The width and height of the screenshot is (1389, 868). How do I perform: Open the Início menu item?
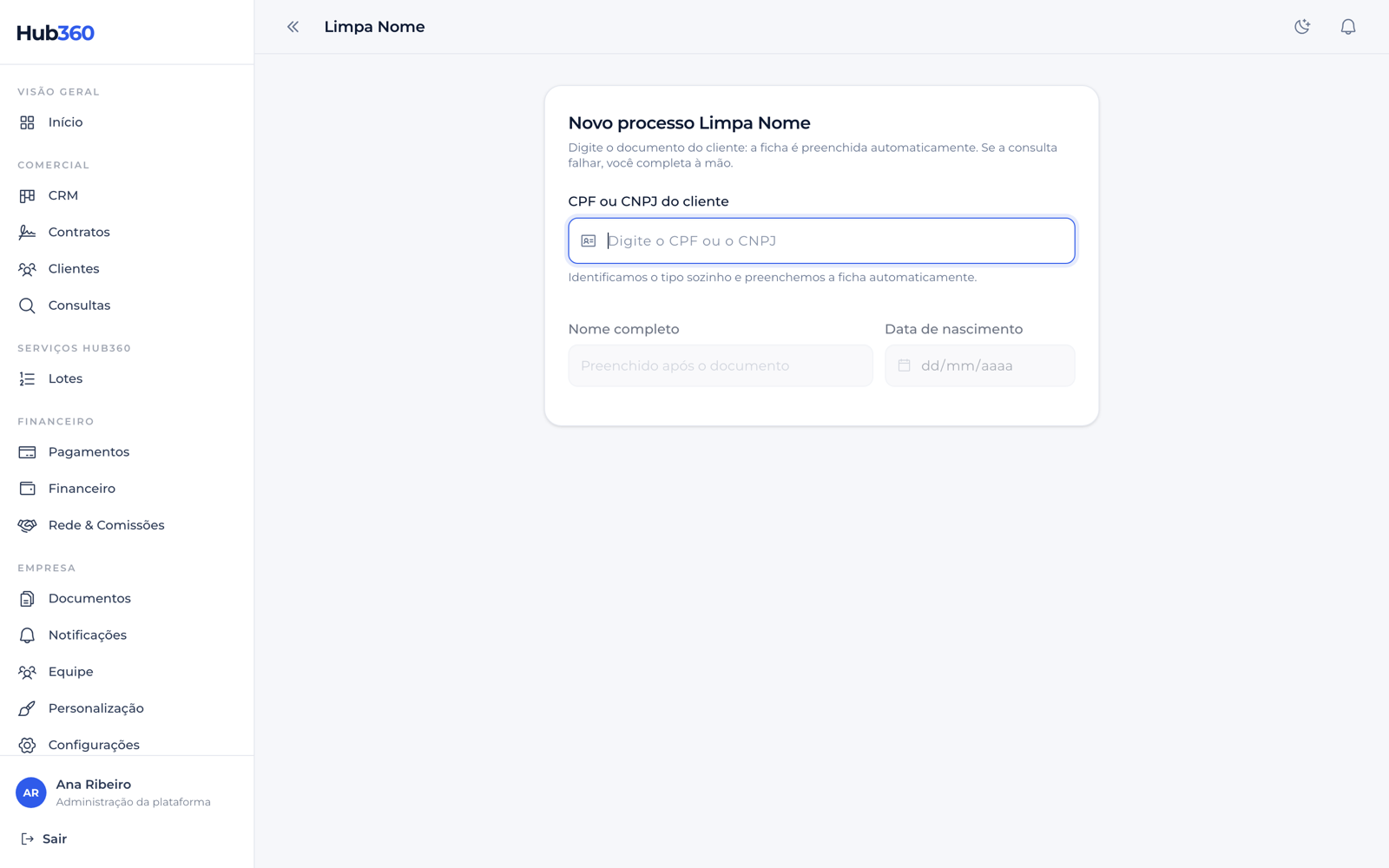[127, 122]
